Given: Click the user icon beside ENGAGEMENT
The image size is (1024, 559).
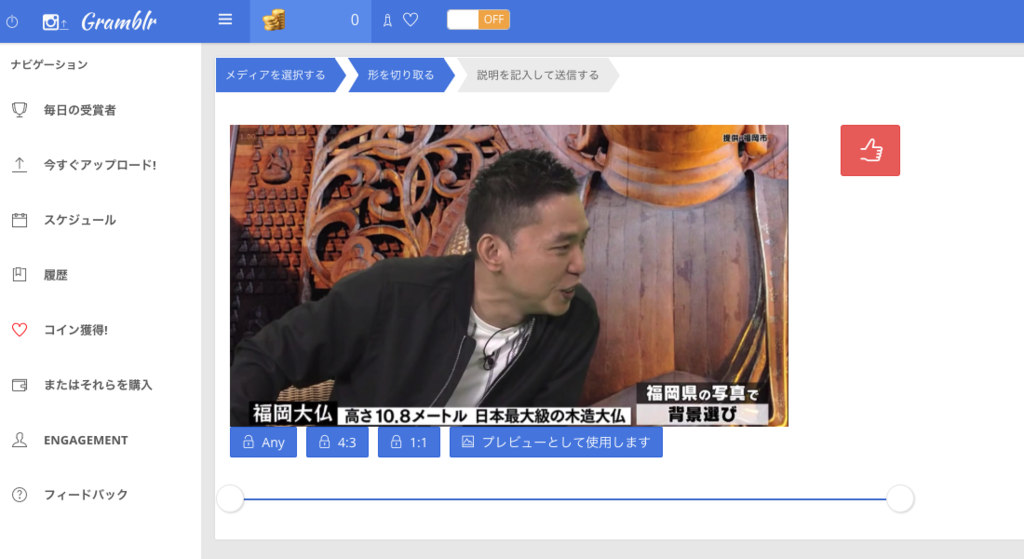Looking at the screenshot, I should [x=20, y=440].
